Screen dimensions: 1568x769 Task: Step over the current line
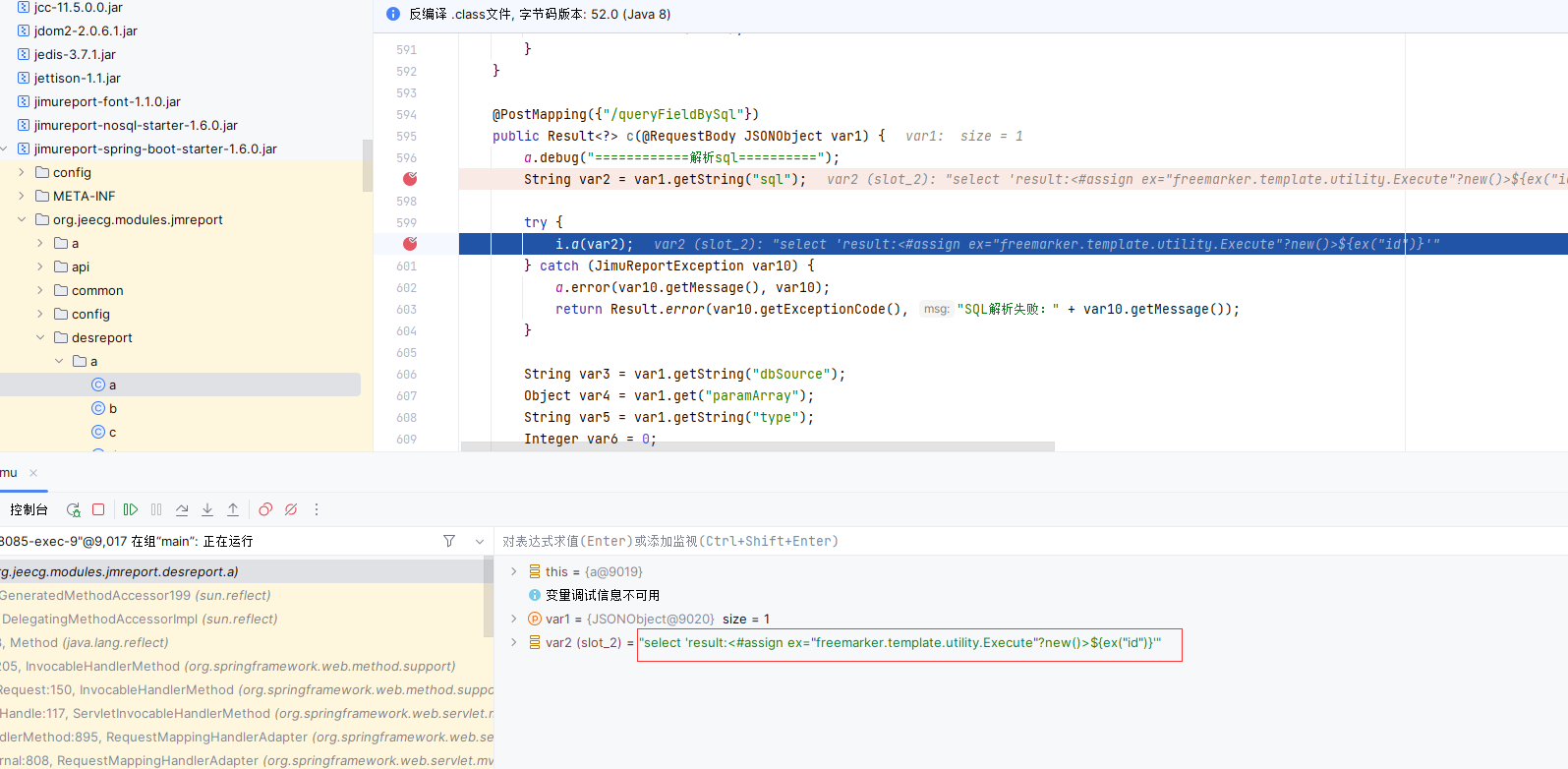[x=182, y=509]
